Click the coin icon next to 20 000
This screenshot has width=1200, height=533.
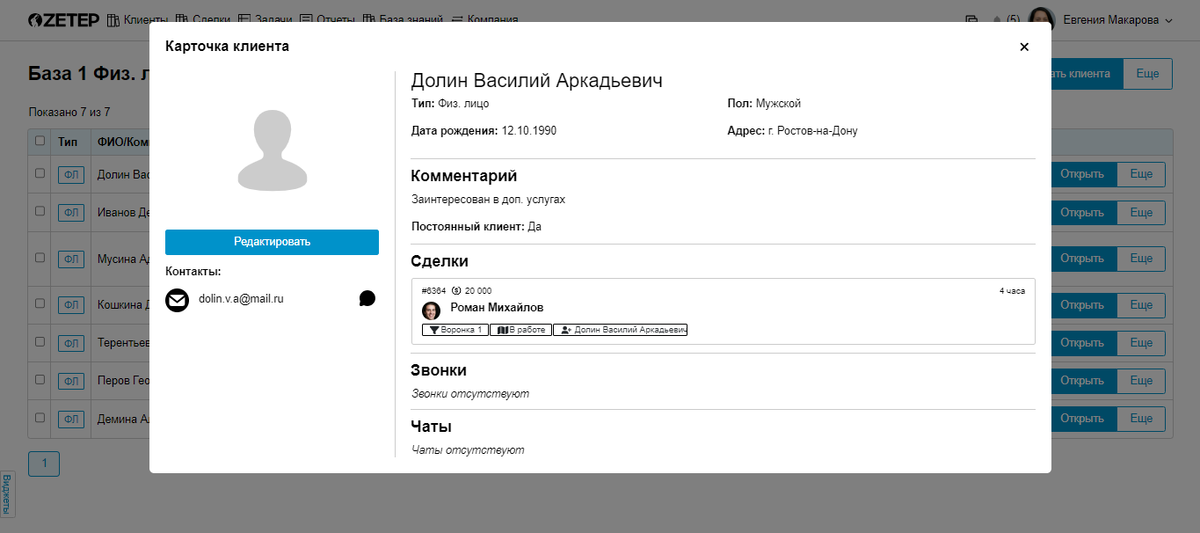[456, 291]
